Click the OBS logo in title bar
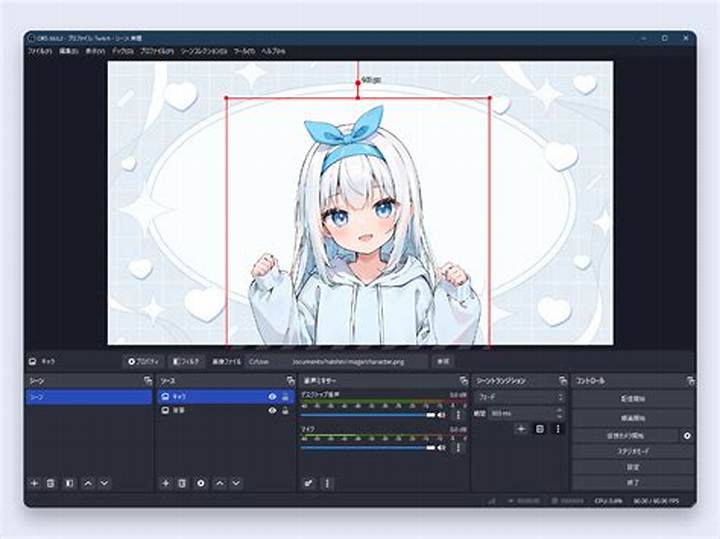 (x=32, y=38)
